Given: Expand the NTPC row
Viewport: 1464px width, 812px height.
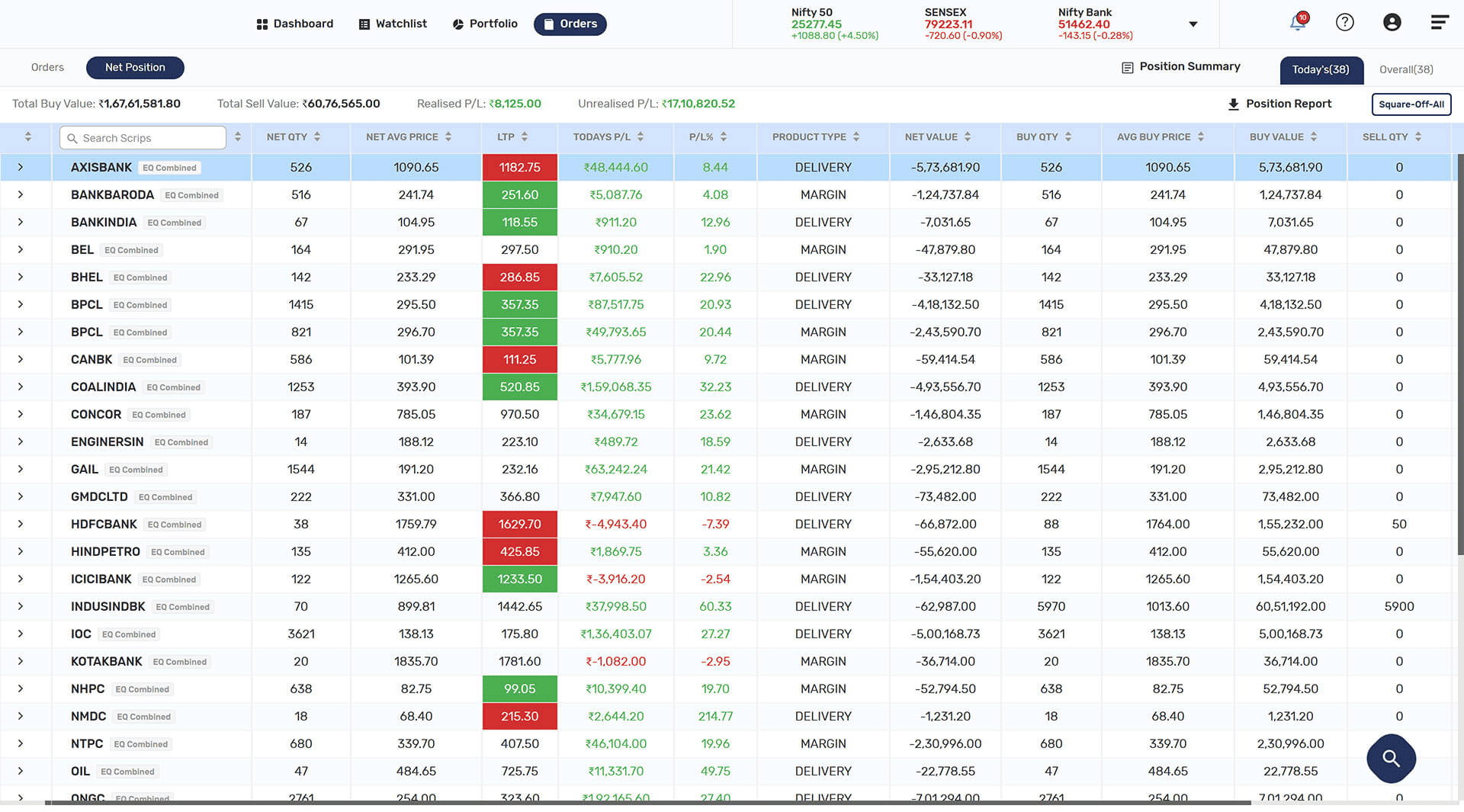Looking at the screenshot, I should point(21,743).
